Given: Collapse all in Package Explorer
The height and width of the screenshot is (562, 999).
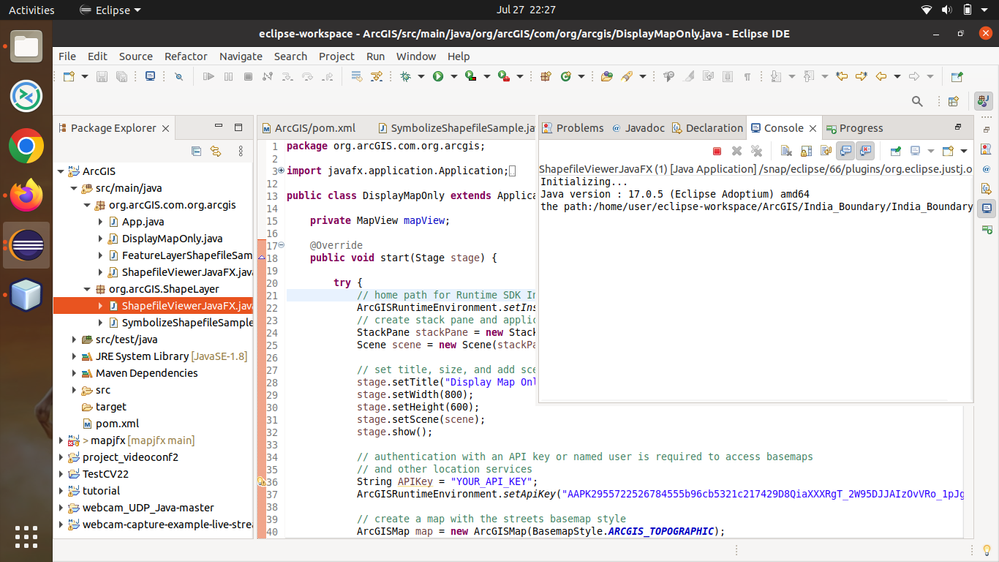Looking at the screenshot, I should 196,151.
